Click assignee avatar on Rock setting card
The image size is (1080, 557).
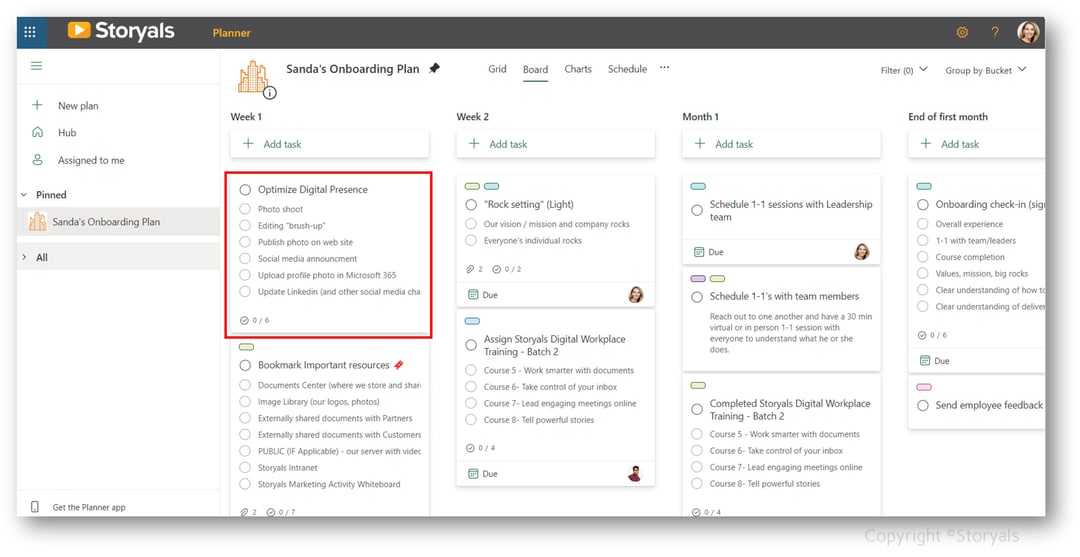[x=635, y=295]
